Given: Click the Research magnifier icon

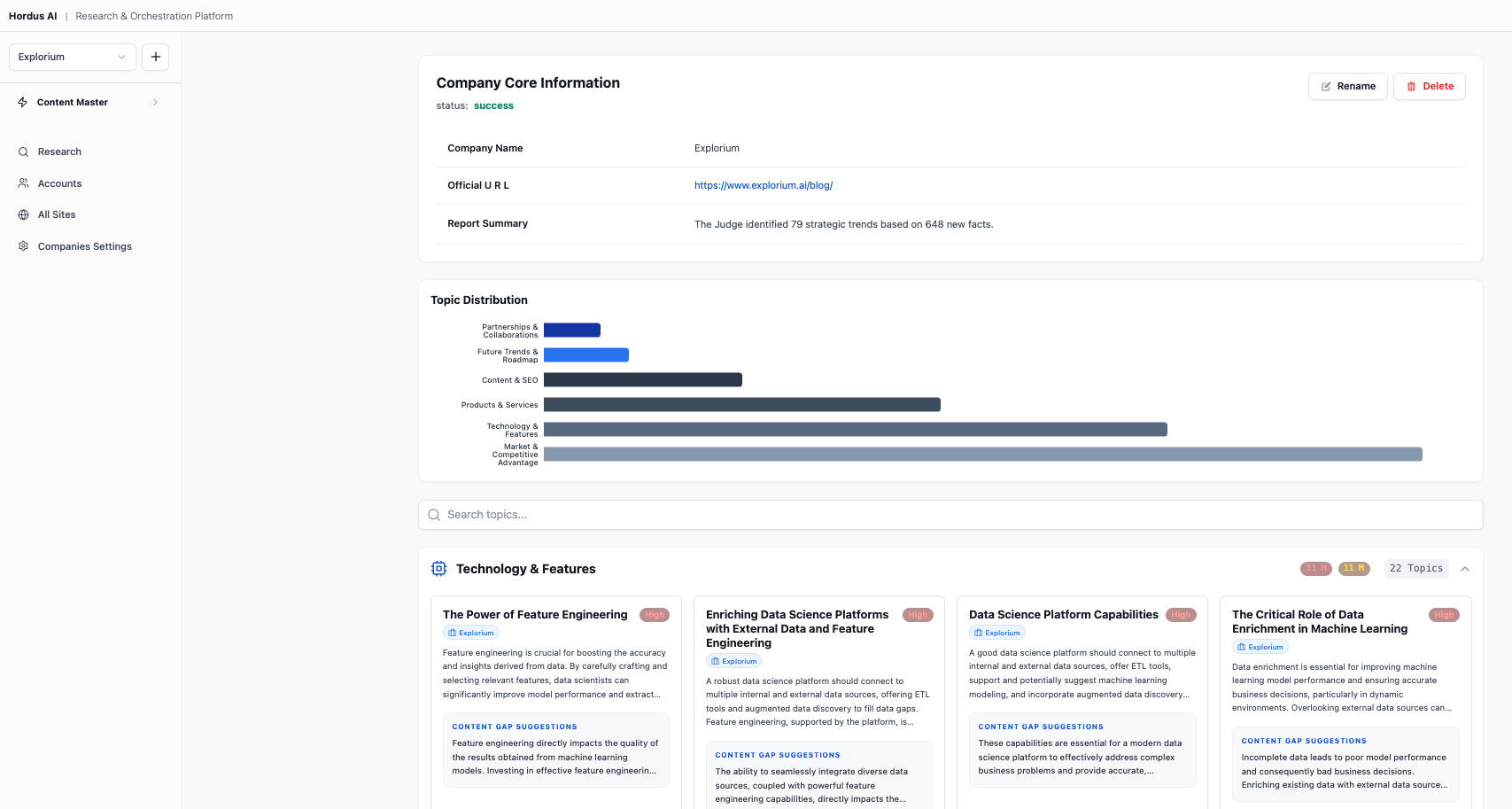Looking at the screenshot, I should click(24, 152).
